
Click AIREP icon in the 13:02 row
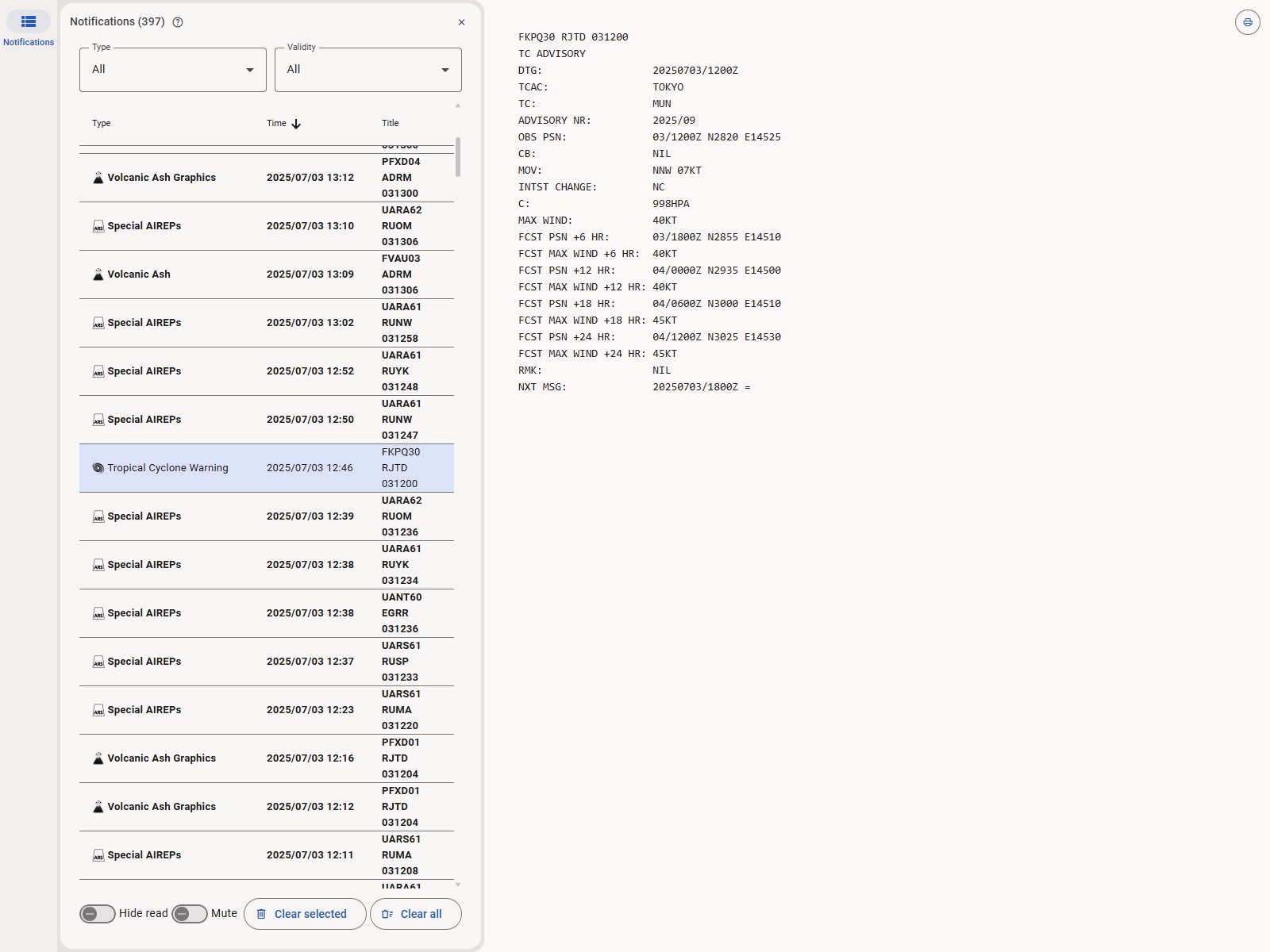tap(98, 323)
